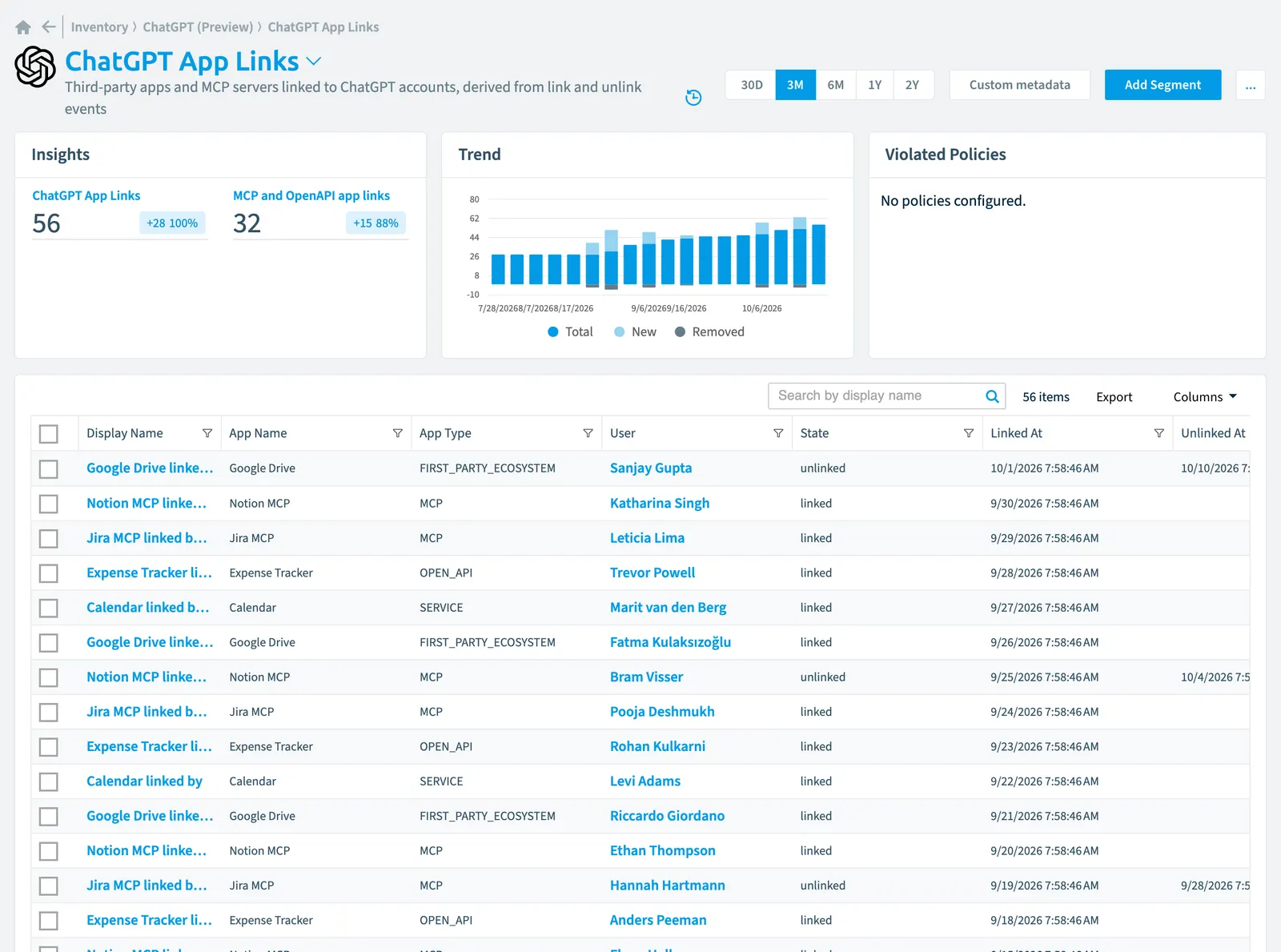Click the search magnifier icon
This screenshot has height=952, width=1281.
(x=992, y=396)
